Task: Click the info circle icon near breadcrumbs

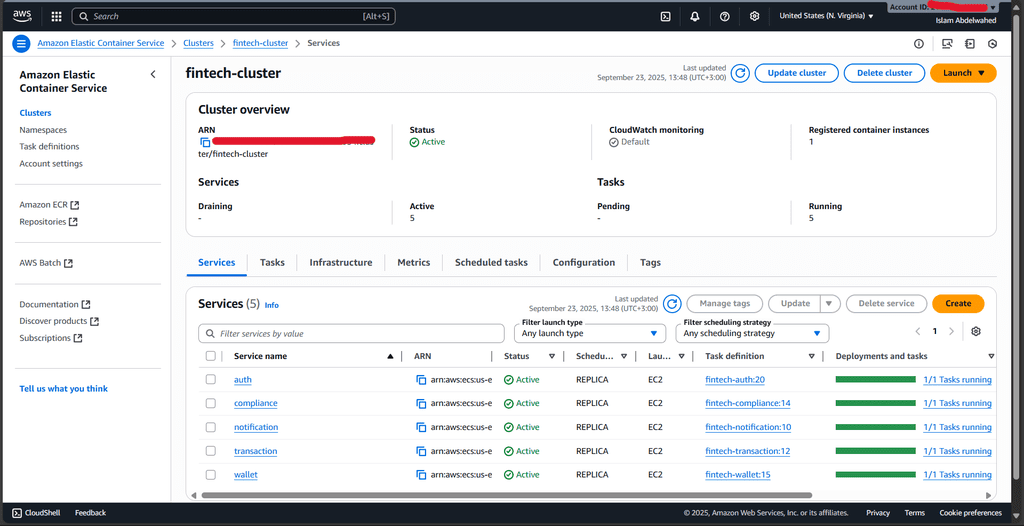Action: tap(919, 44)
